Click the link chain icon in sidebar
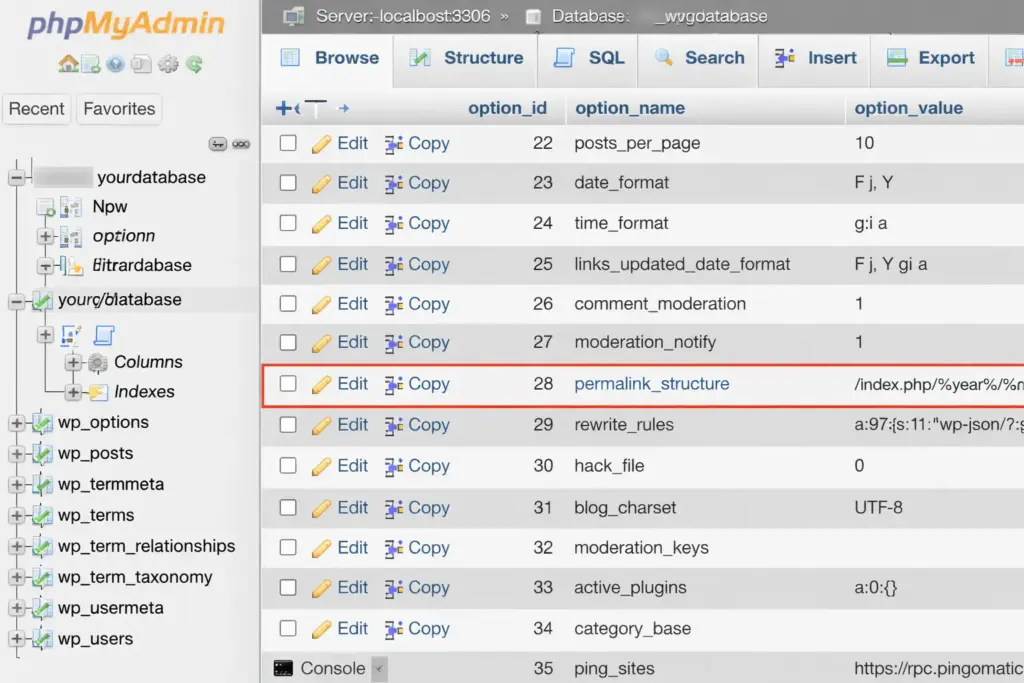This screenshot has width=1024, height=683. [x=241, y=144]
